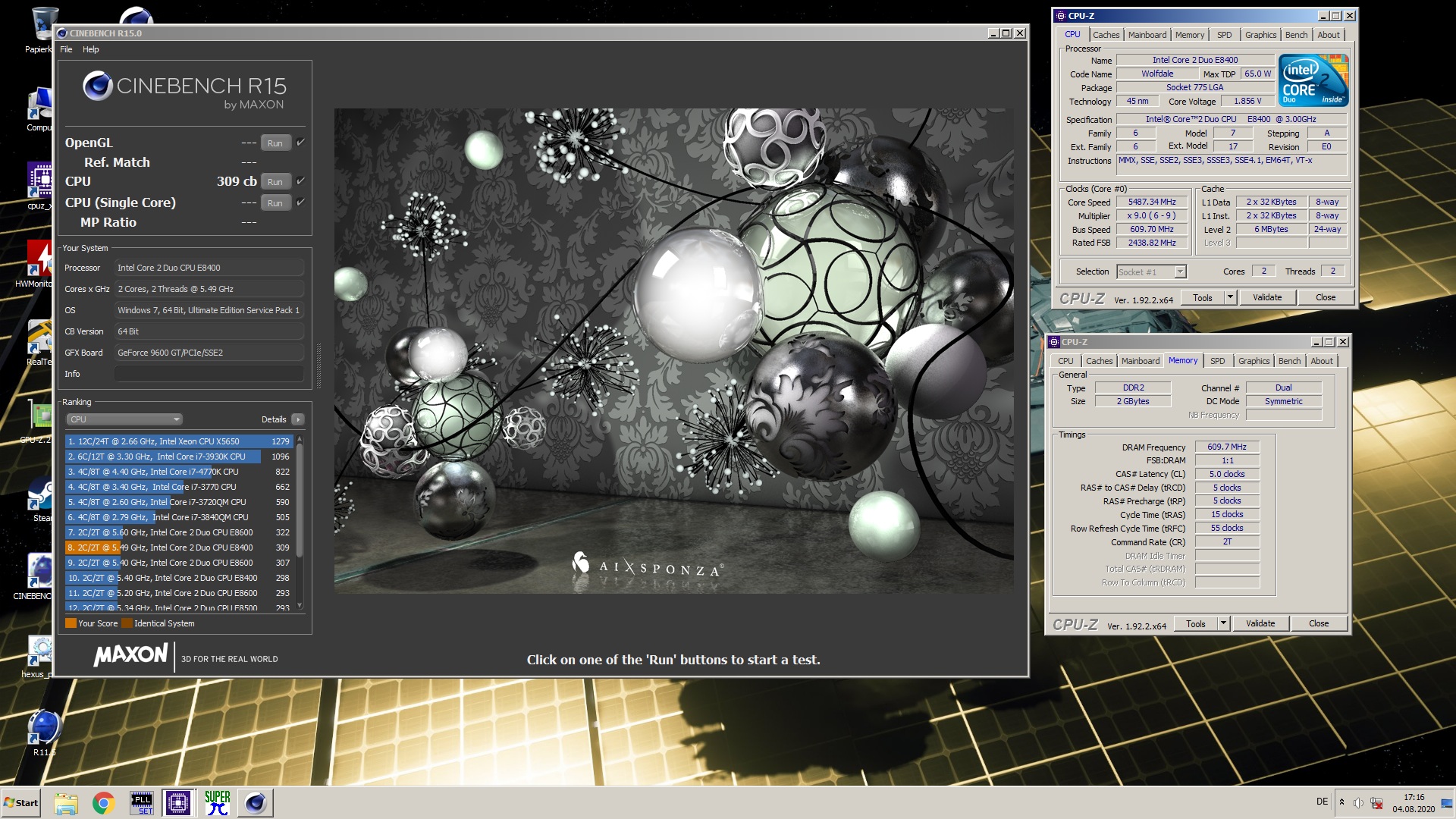
Task: Click the SetFSB PLL taskbar icon
Action: coord(142,803)
